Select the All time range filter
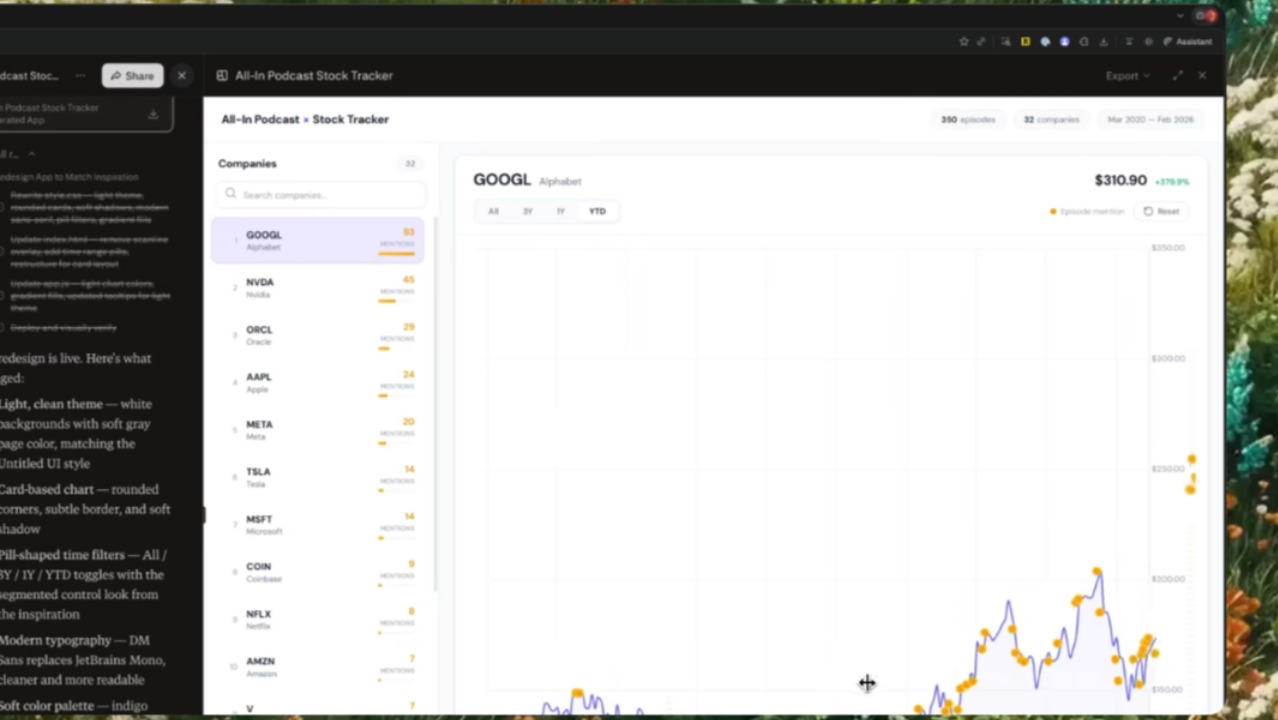Image resolution: width=1278 pixels, height=720 pixels. tap(493, 211)
